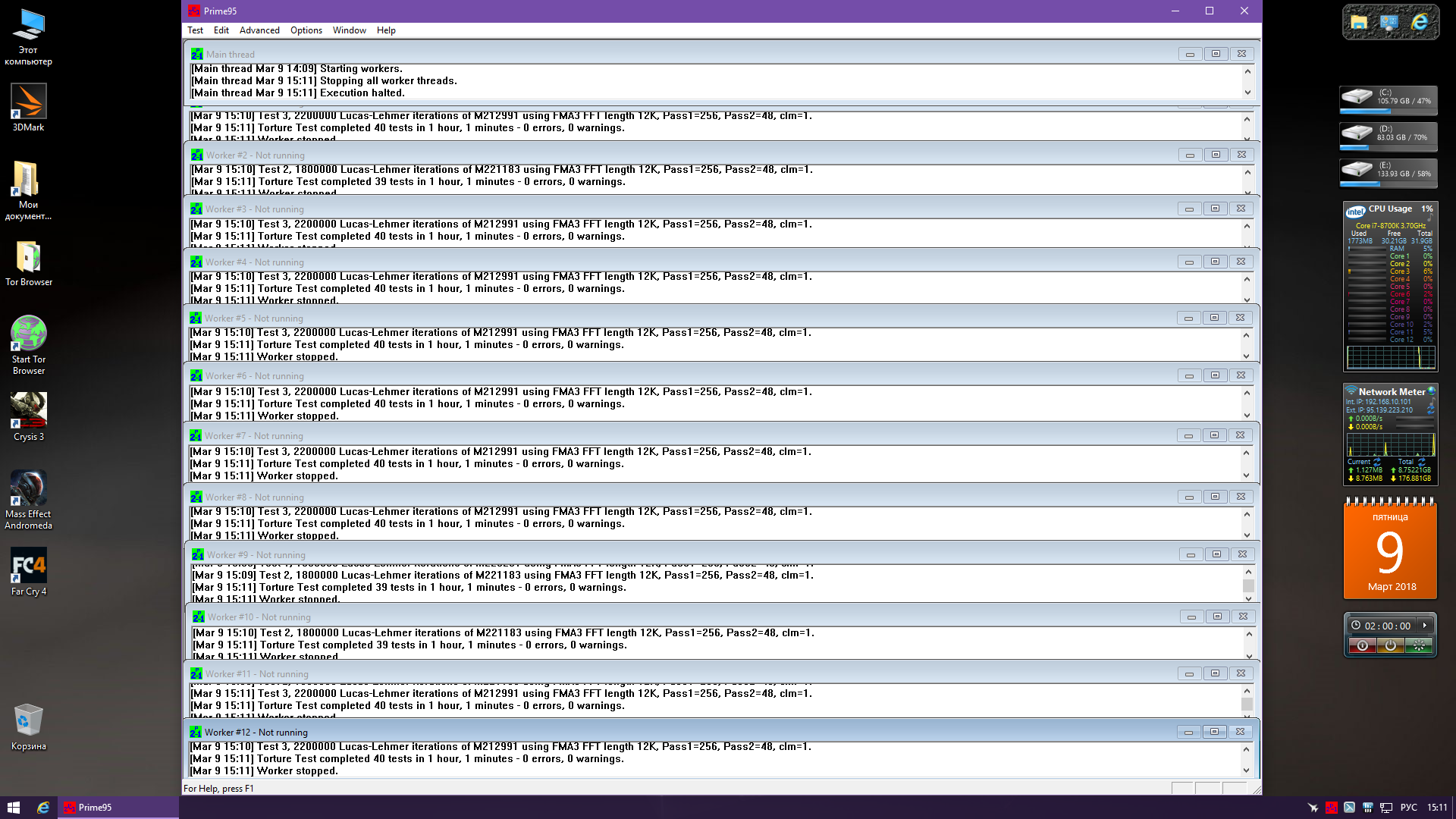
Task: Open File Explorer in the launcher gadget
Action: (x=1359, y=23)
